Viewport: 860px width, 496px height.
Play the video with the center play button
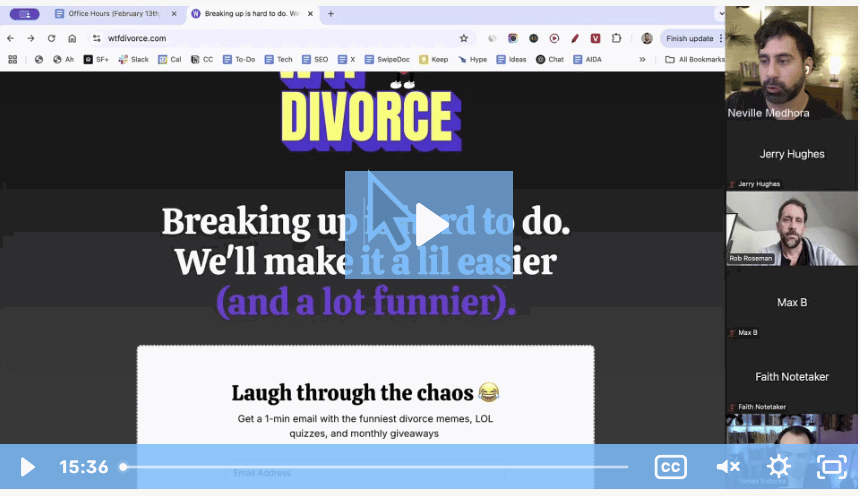click(429, 225)
